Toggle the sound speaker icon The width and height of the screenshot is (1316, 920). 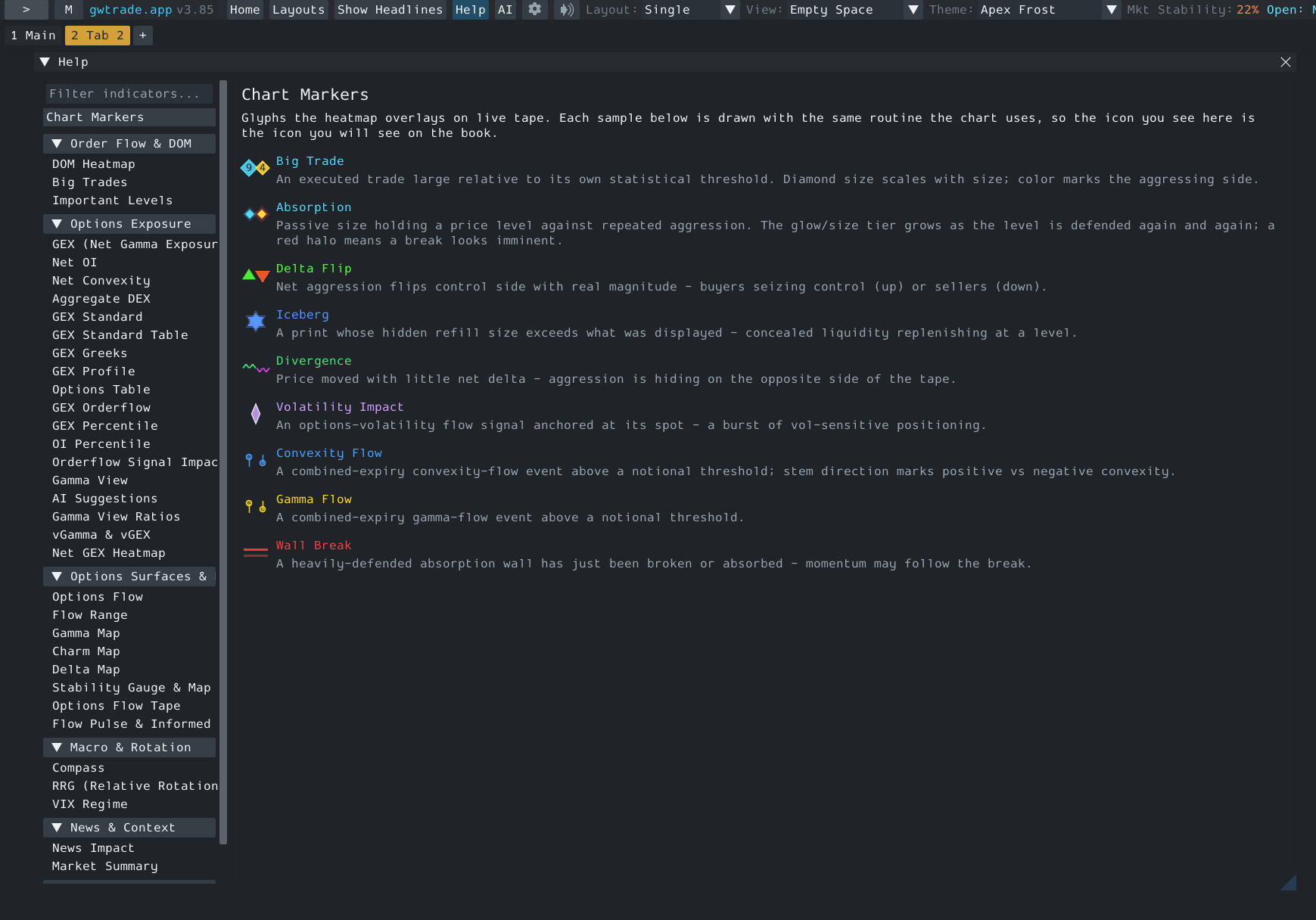[x=566, y=10]
